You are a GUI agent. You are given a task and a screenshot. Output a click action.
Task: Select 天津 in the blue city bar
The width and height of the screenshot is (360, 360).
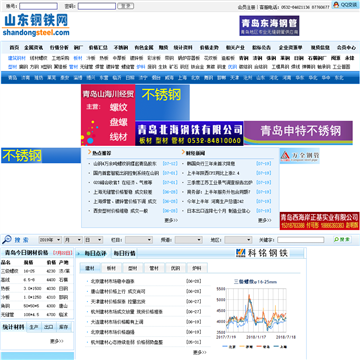235,78
